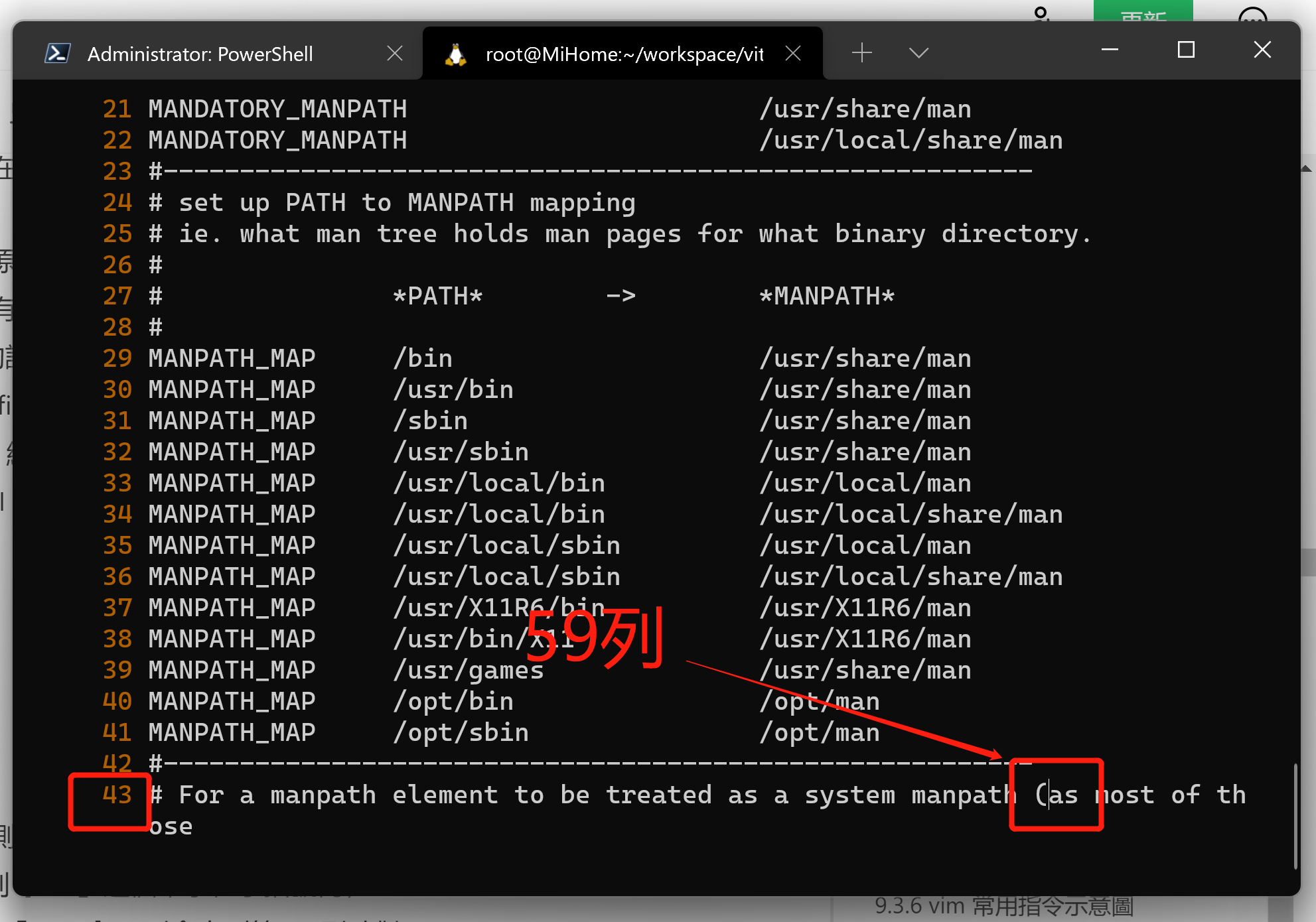Select the root@MiHome workspace tab

[624, 54]
